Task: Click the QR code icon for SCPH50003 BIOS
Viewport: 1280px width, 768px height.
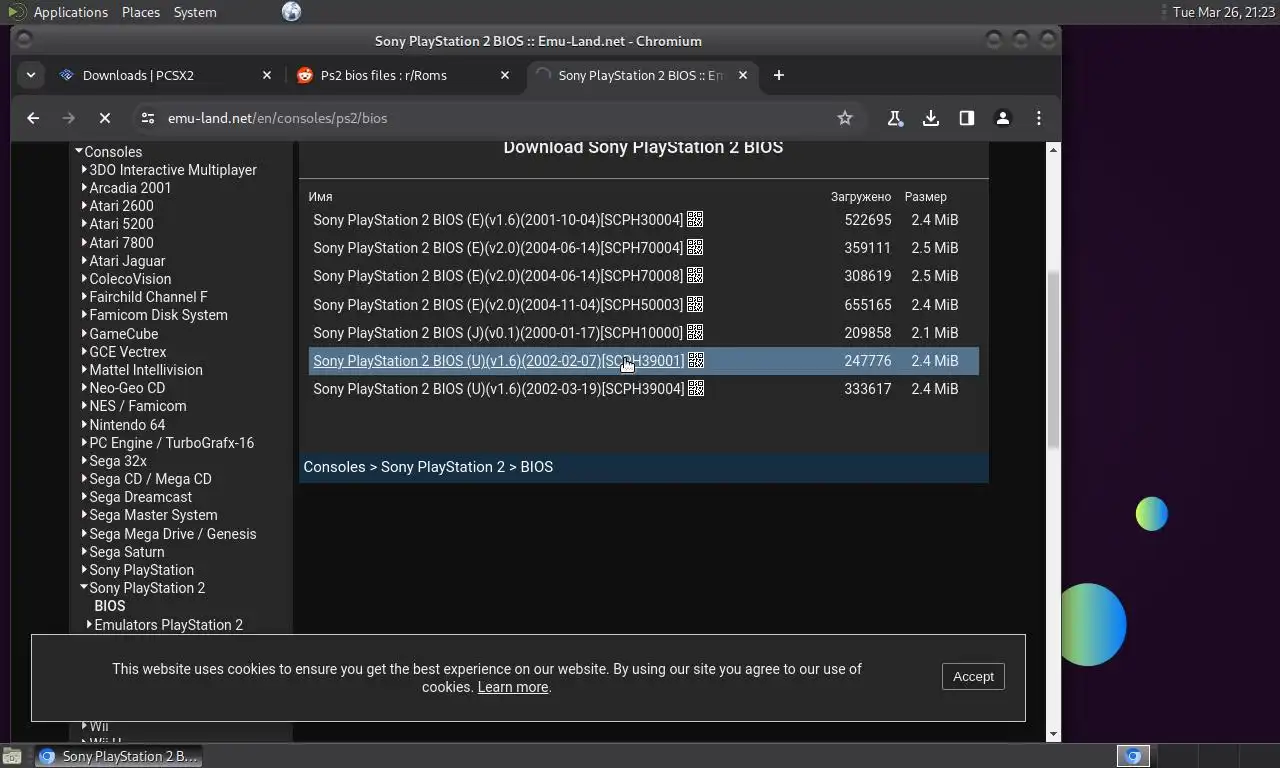Action: (695, 304)
